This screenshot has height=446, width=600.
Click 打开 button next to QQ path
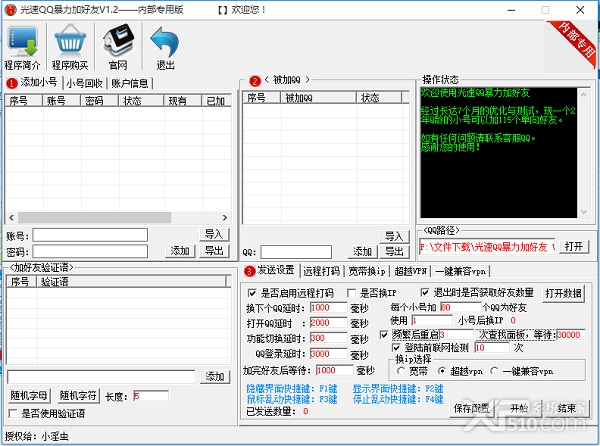574,246
